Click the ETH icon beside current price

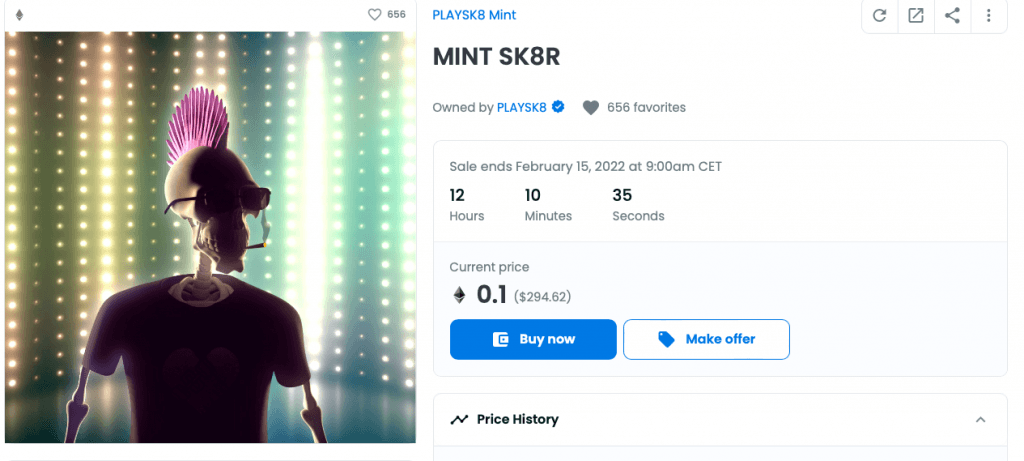pyautogui.click(x=460, y=295)
